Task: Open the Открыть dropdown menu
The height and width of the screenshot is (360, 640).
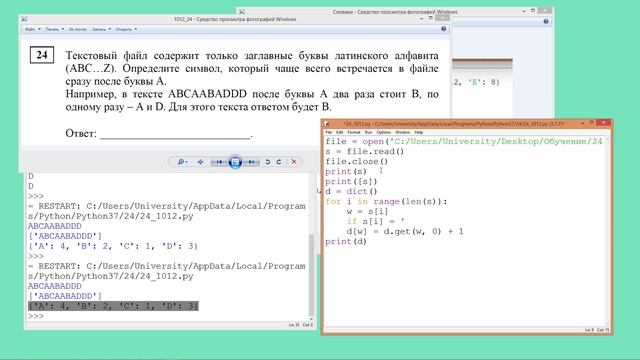Action: [x=126, y=29]
